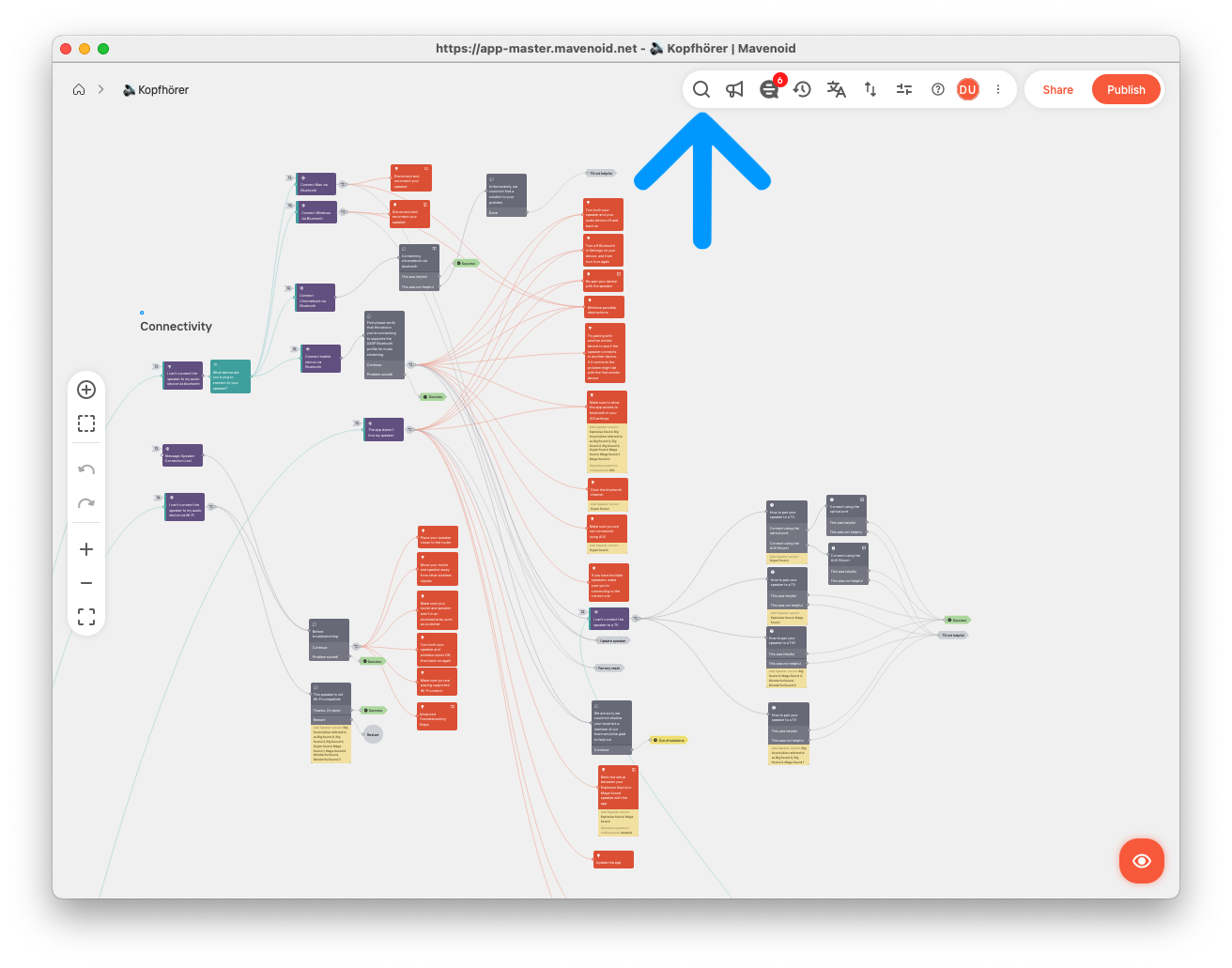
Task: Click the redo arrow in canvas toolbar
Action: pos(86,503)
